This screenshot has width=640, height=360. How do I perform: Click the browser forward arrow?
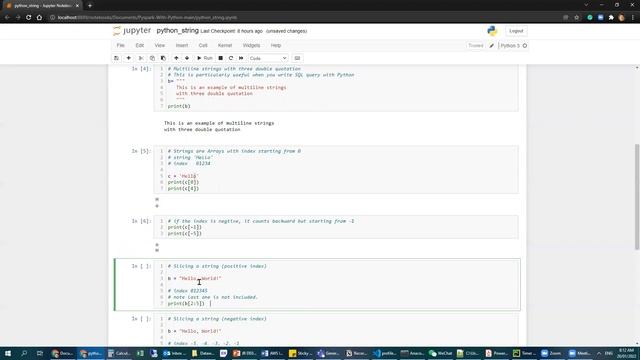tap(18, 18)
